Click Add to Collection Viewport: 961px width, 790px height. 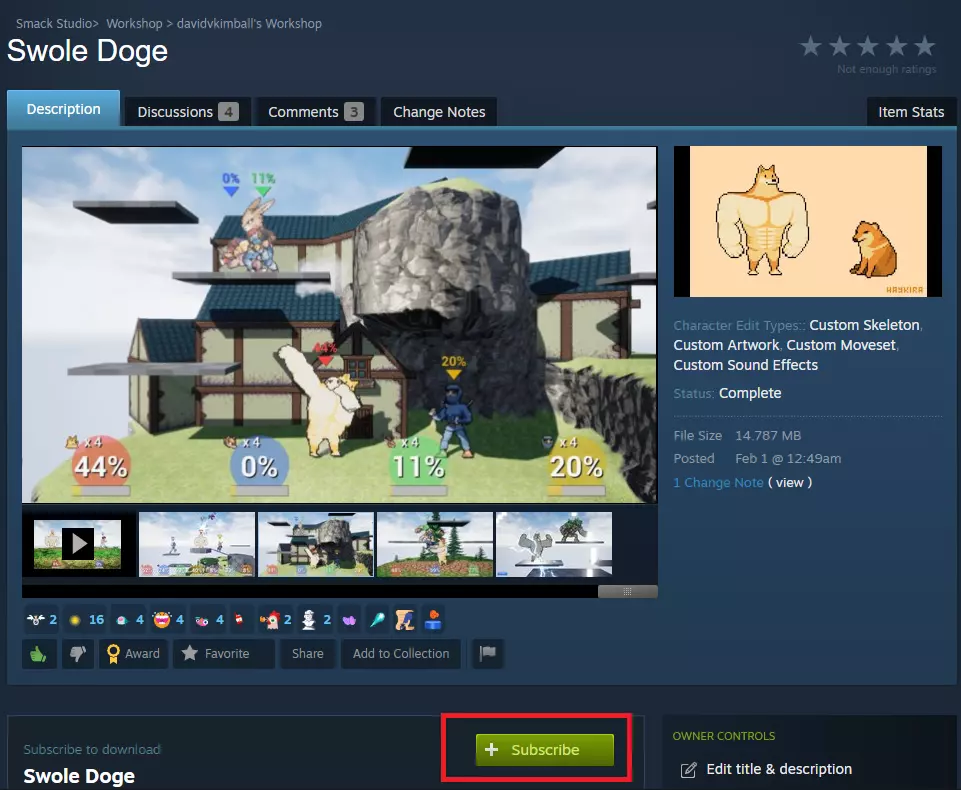coord(401,654)
